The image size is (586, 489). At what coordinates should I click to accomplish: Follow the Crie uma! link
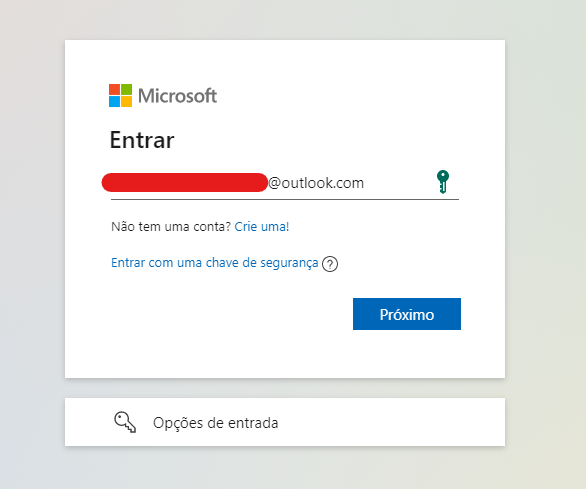[x=262, y=227]
